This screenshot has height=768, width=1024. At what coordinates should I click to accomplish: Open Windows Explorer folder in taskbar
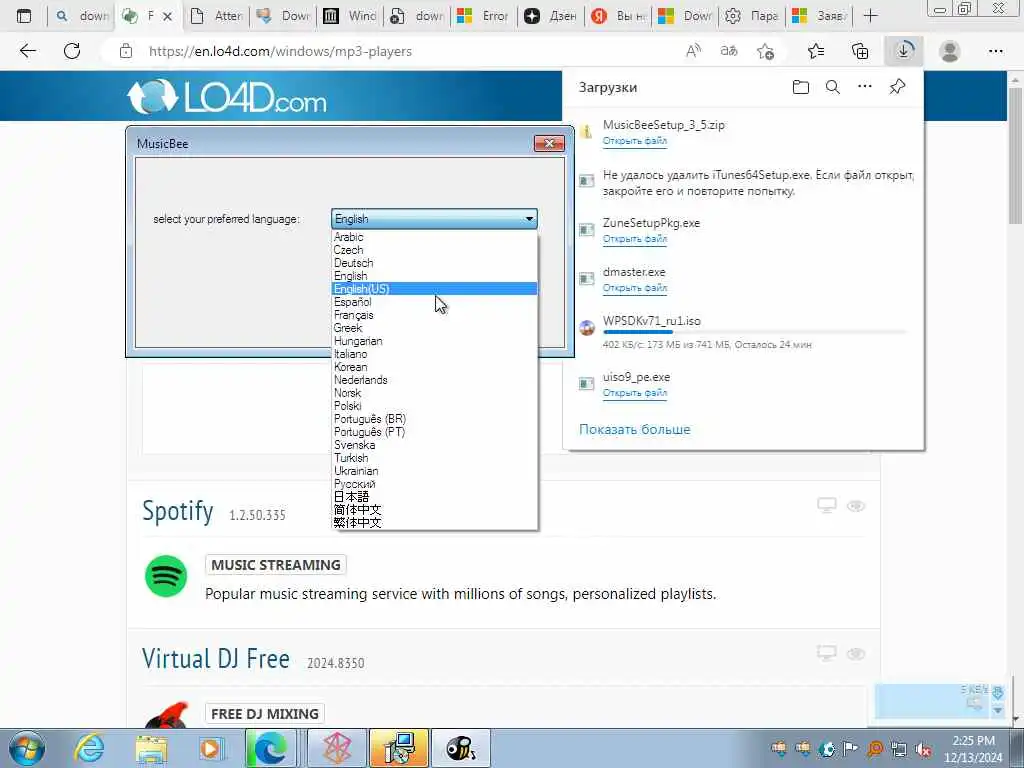click(x=152, y=748)
